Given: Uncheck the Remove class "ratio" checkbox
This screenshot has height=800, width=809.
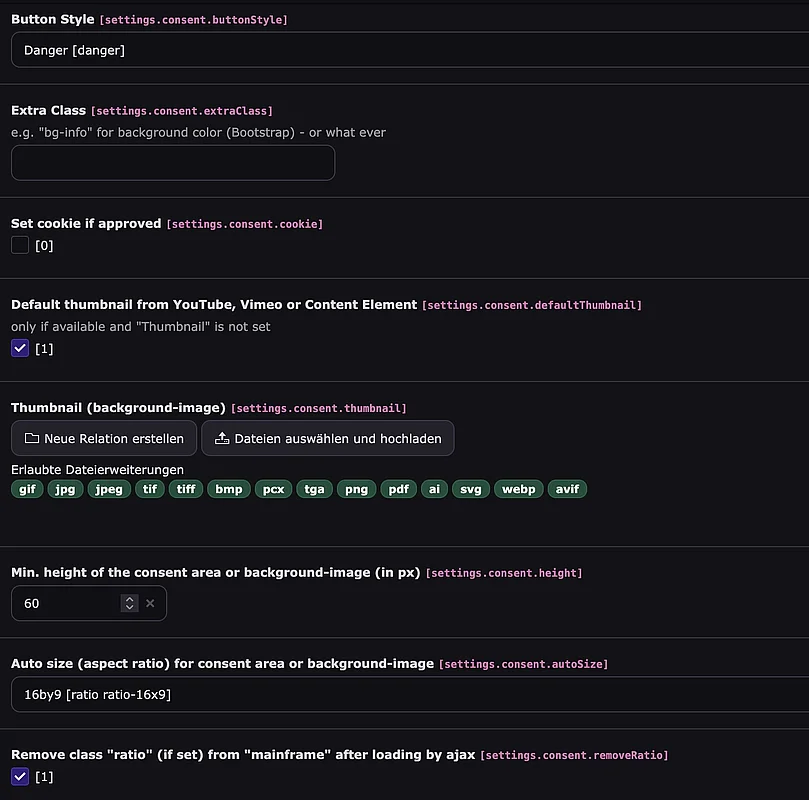Looking at the screenshot, I should tap(20, 776).
